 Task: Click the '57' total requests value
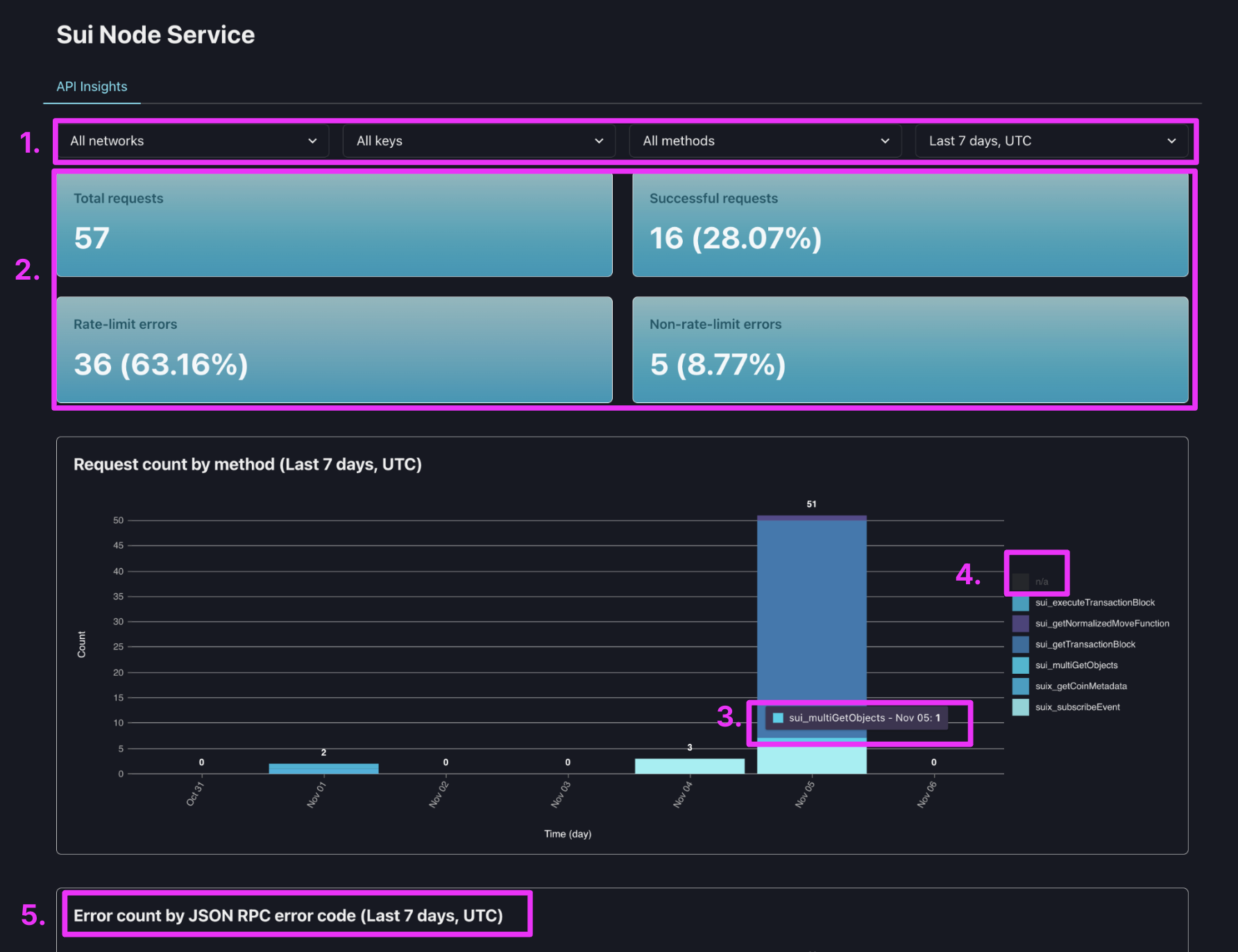92,239
